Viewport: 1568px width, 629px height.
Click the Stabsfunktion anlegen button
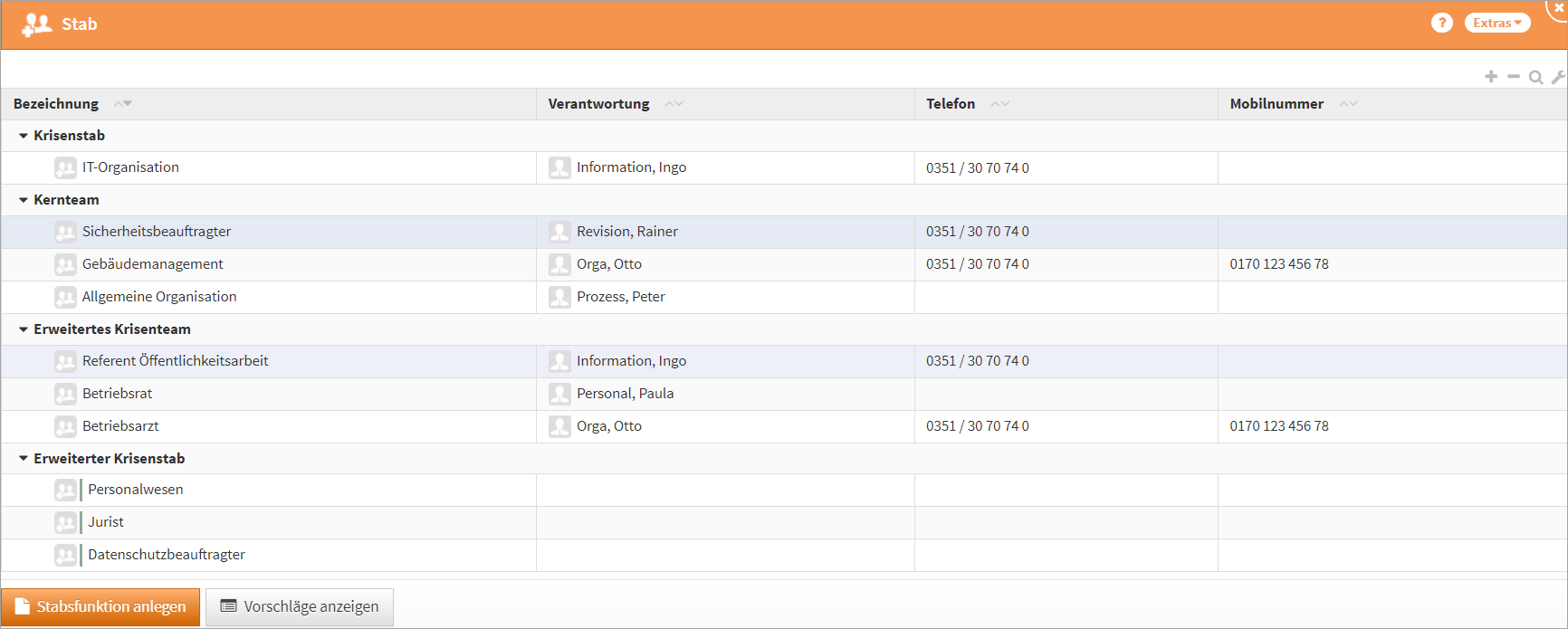pos(100,606)
